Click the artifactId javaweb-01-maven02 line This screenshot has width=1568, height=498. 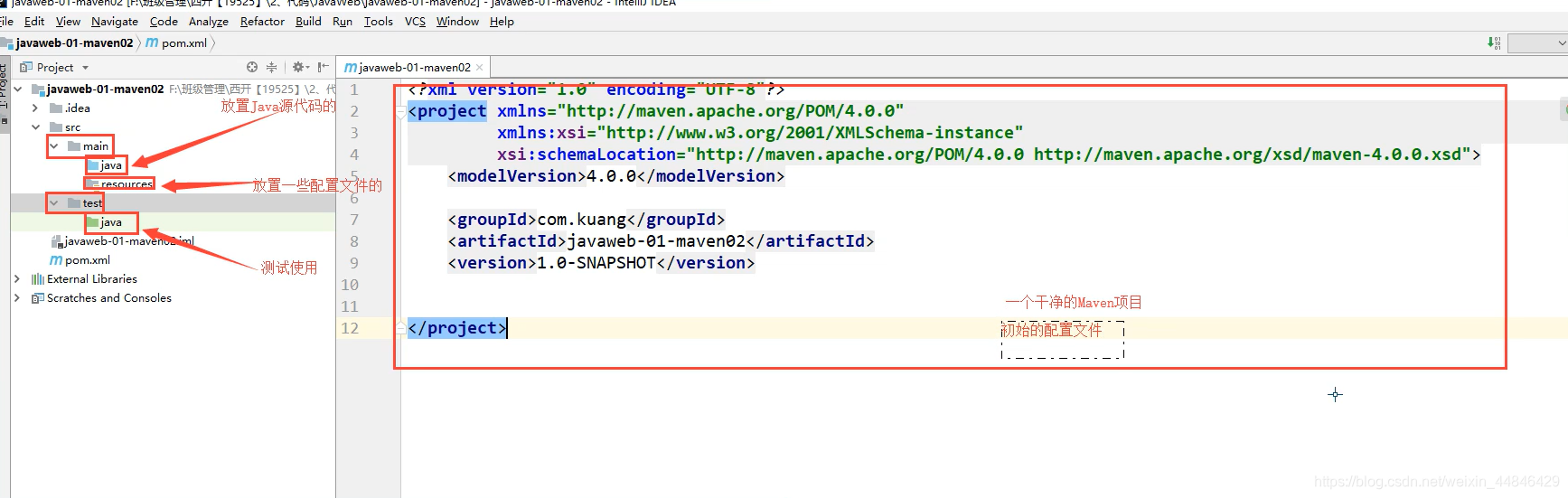click(x=661, y=241)
